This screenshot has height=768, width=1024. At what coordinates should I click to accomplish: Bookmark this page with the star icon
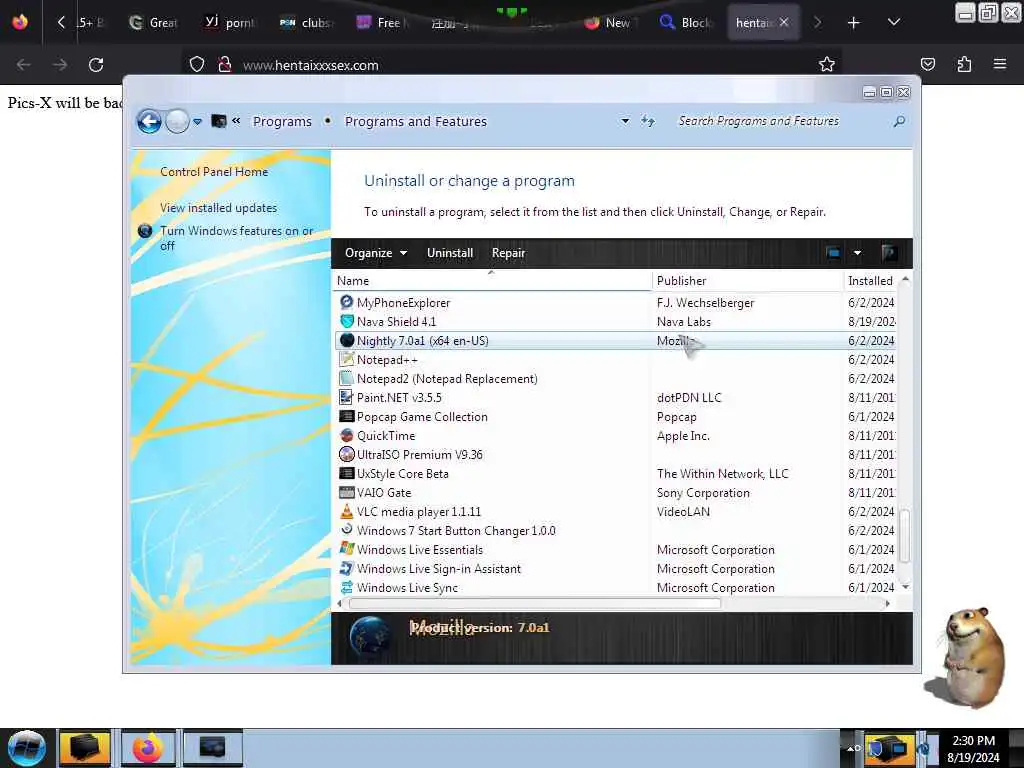[x=827, y=64]
